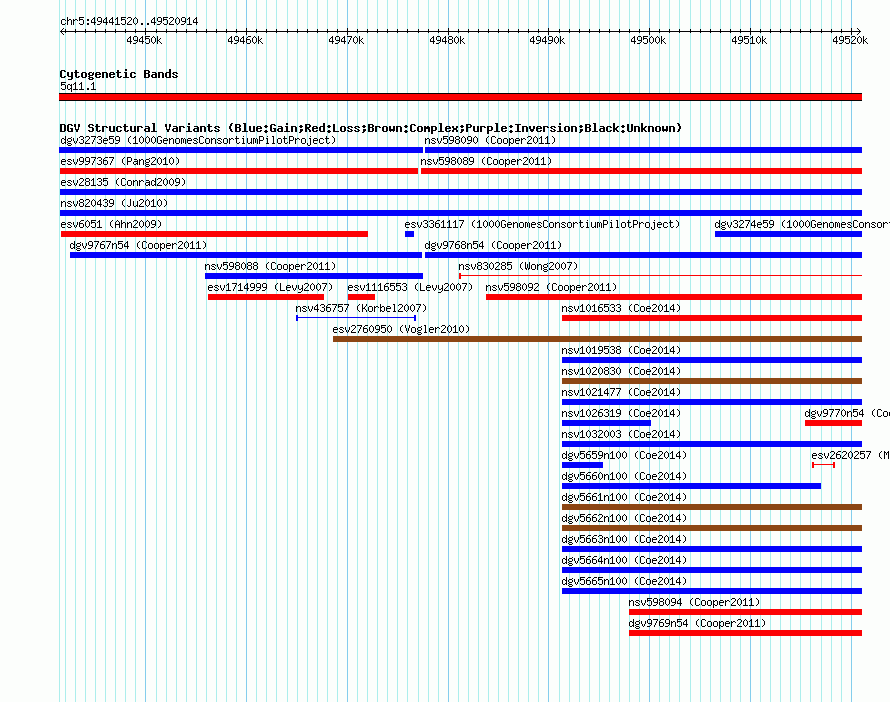Click nsv1016533 (Coe2014) label
This screenshot has height=702, width=890.
pyautogui.click(x=621, y=308)
